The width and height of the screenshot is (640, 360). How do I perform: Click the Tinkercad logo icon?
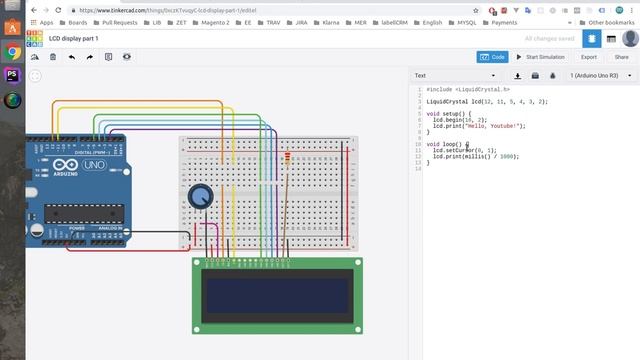[34, 38]
